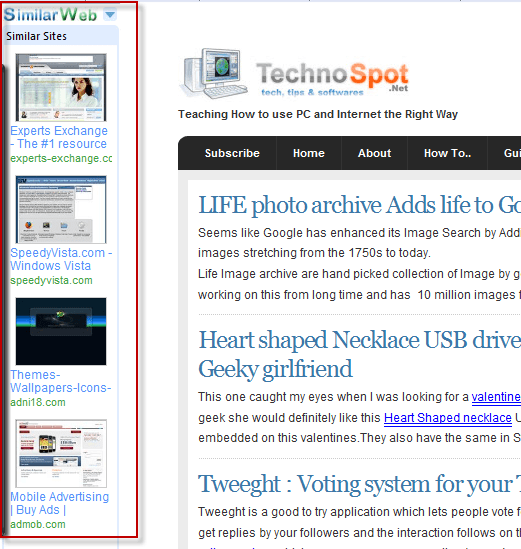
Task: Click the Heart Shaped necklace inline link
Action: pyautogui.click(x=448, y=418)
